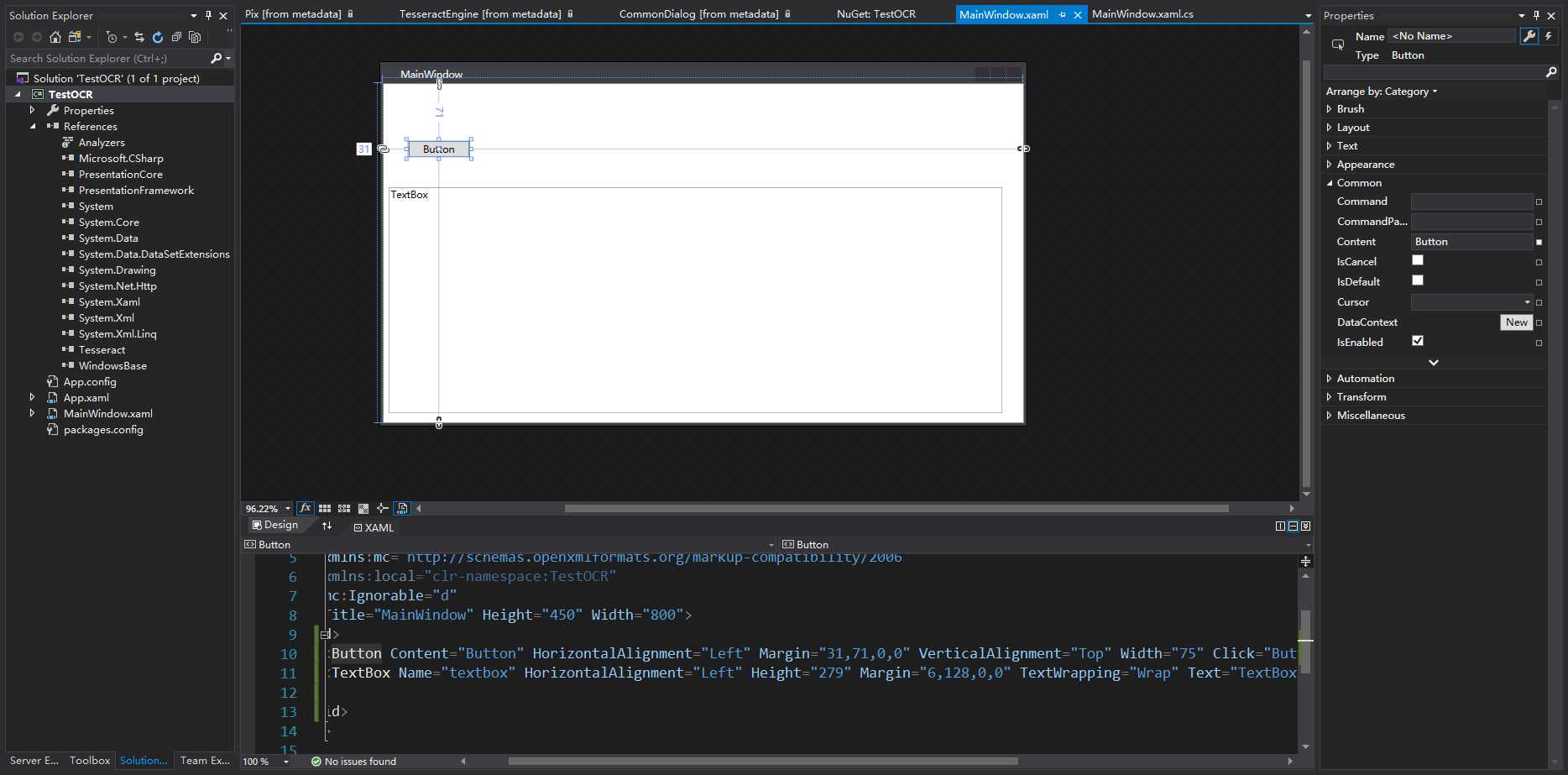Show snap grid icon in designer toolbar
Viewport: 1568px width, 775px height.
click(325, 508)
